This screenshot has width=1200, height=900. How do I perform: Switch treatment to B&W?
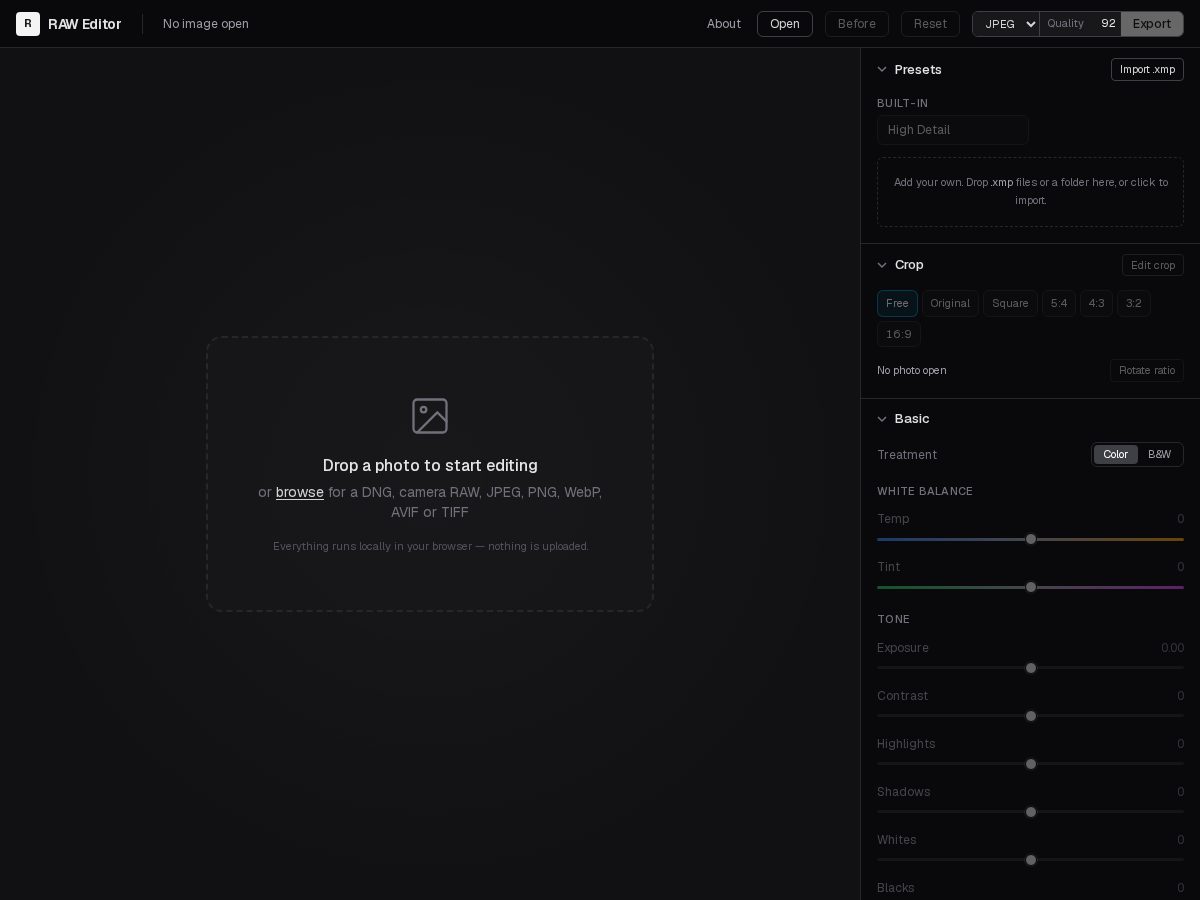pyautogui.click(x=1160, y=455)
